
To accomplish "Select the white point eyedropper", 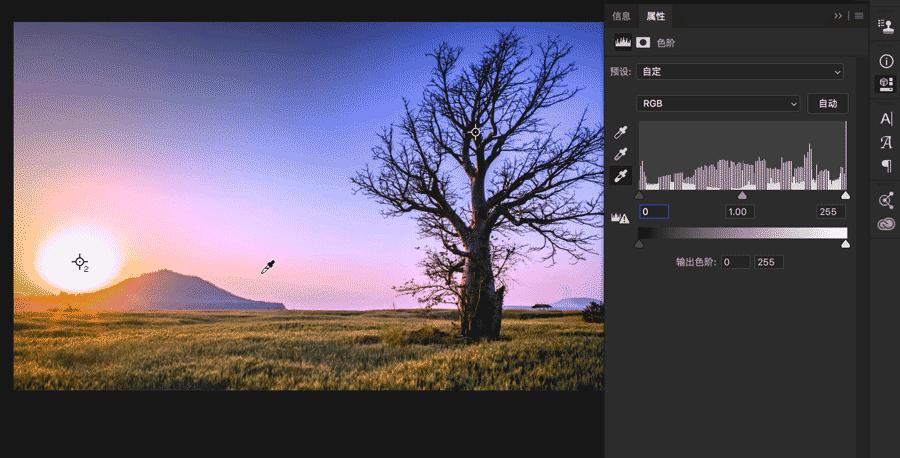I will tap(620, 176).
